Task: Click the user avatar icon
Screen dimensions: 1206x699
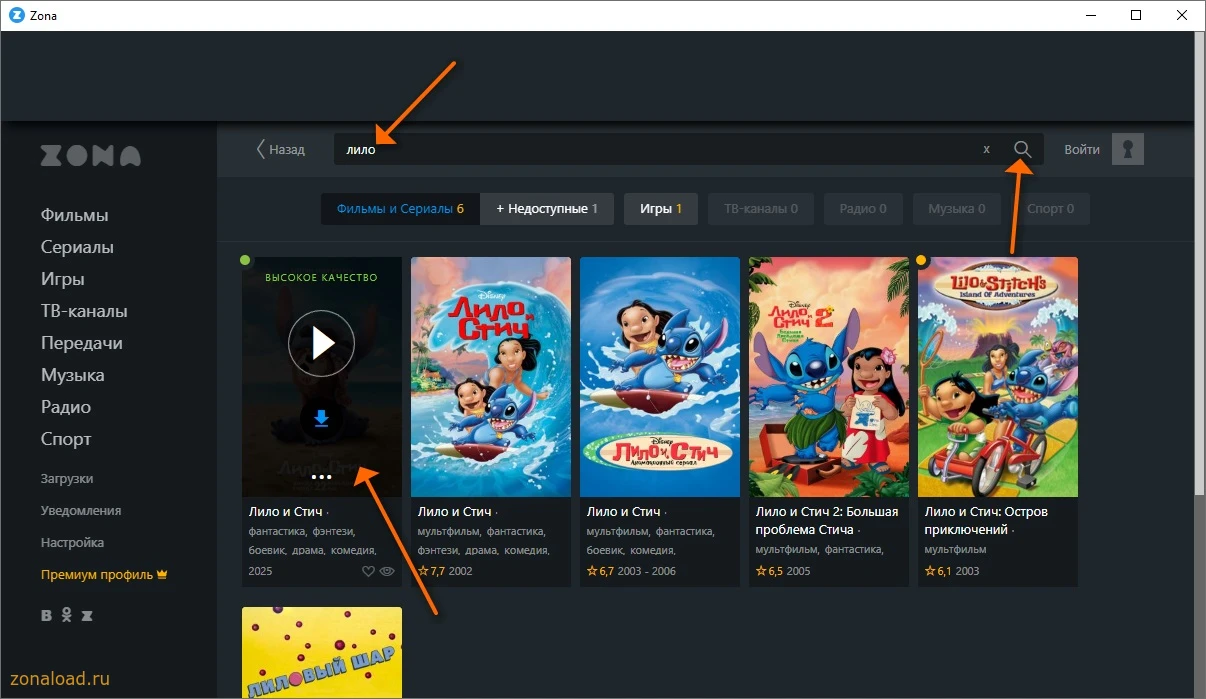Action: tap(1128, 149)
